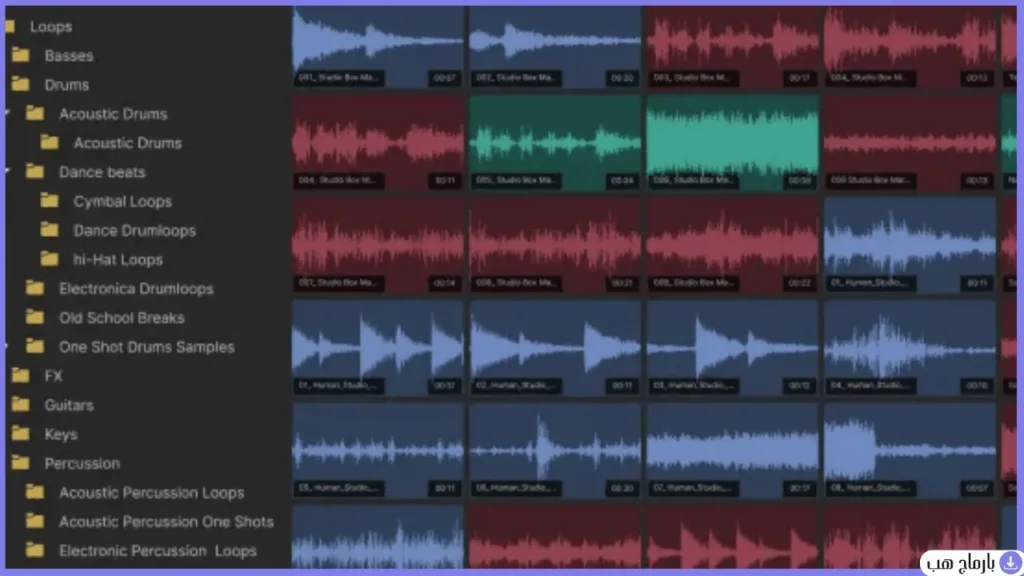Click the Old School Breaks folder icon
The width and height of the screenshot is (1024, 576).
point(35,317)
